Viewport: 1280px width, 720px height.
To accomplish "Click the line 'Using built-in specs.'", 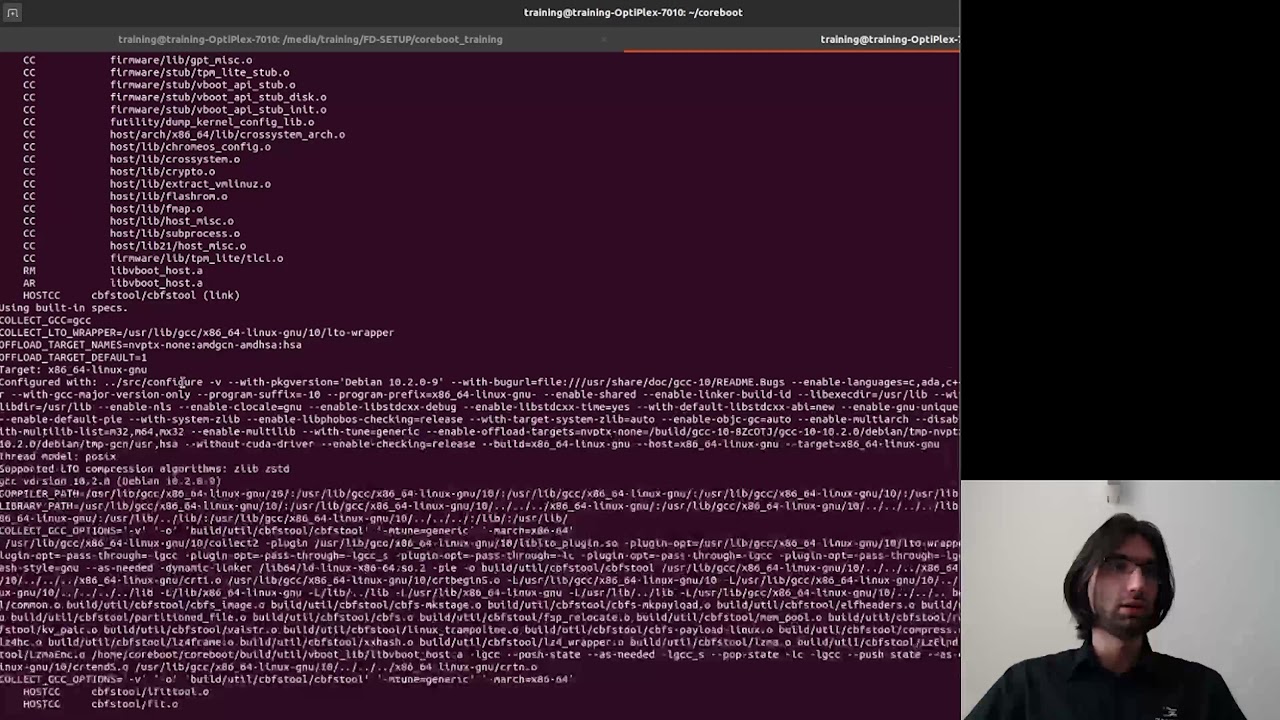I will (x=64, y=308).
